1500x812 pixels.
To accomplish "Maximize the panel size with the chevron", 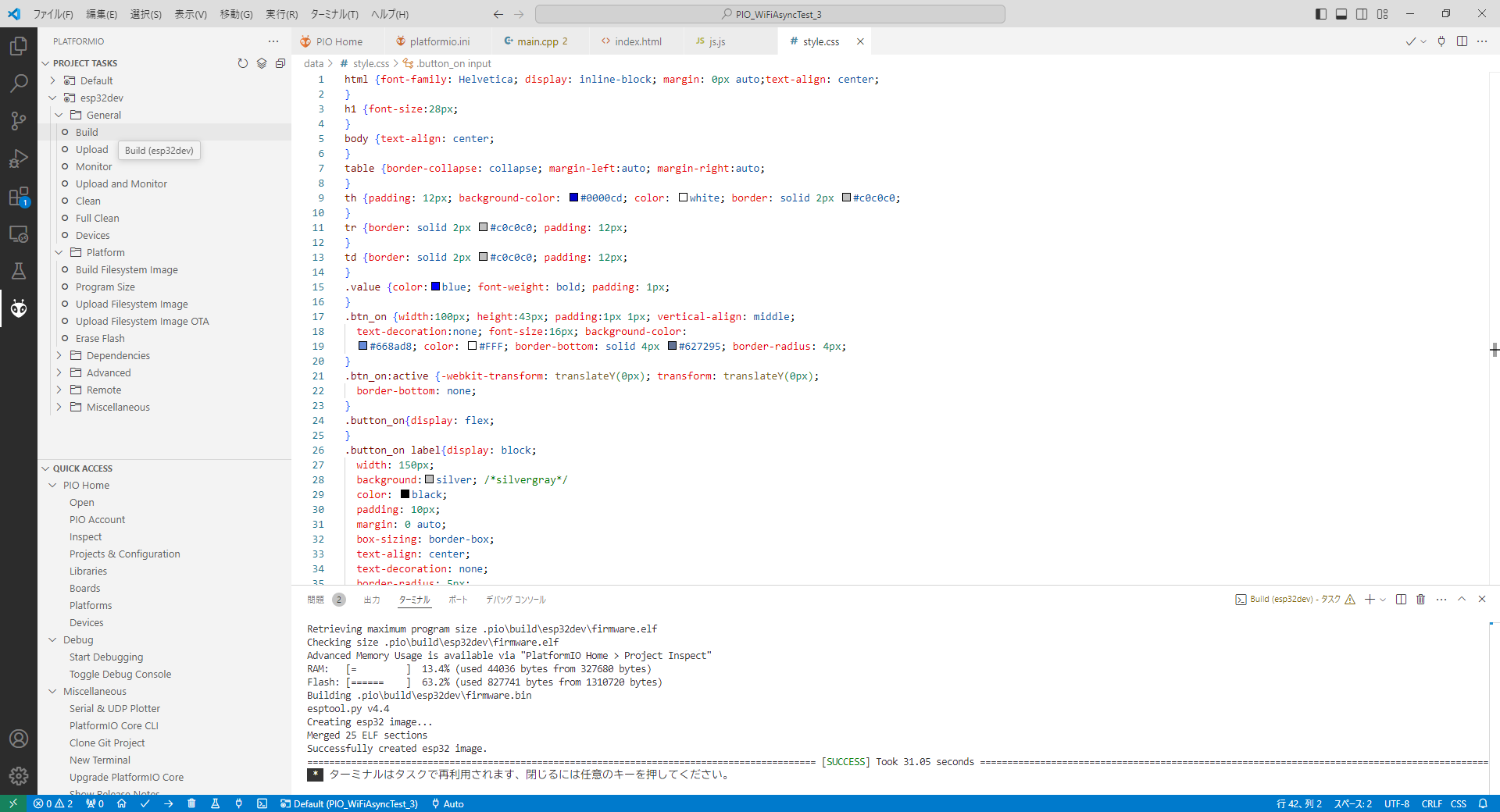I will click(x=1461, y=600).
